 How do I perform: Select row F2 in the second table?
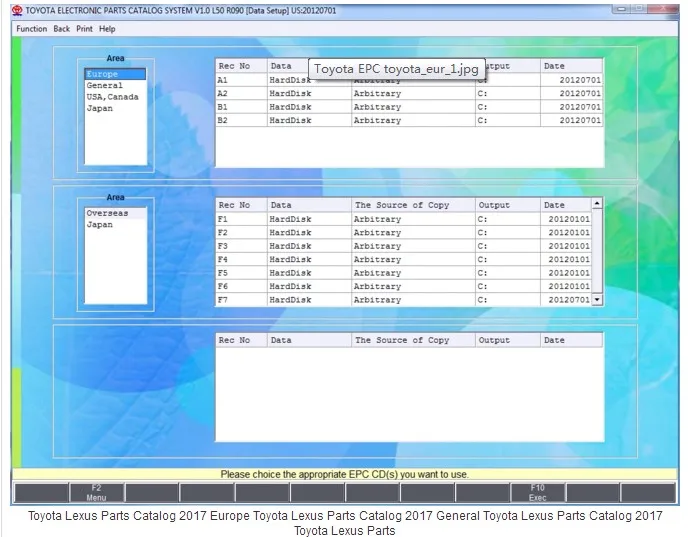coord(404,233)
